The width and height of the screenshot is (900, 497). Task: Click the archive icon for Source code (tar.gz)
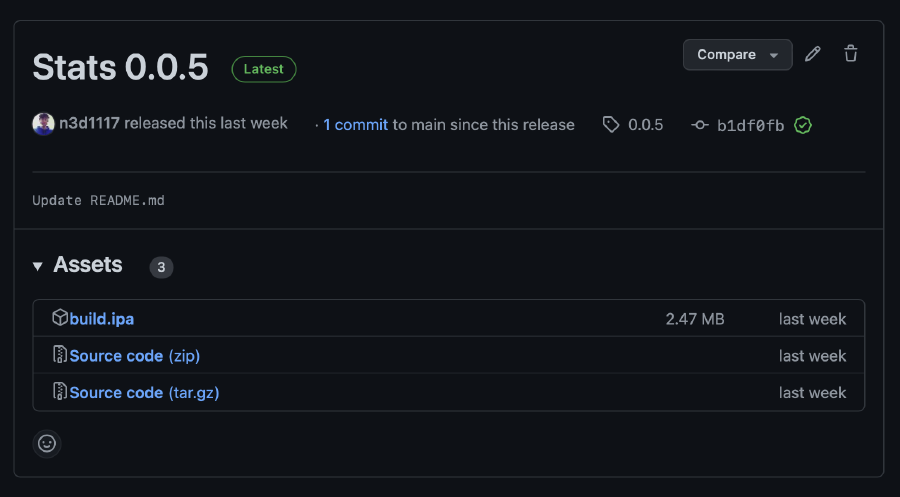pos(60,392)
